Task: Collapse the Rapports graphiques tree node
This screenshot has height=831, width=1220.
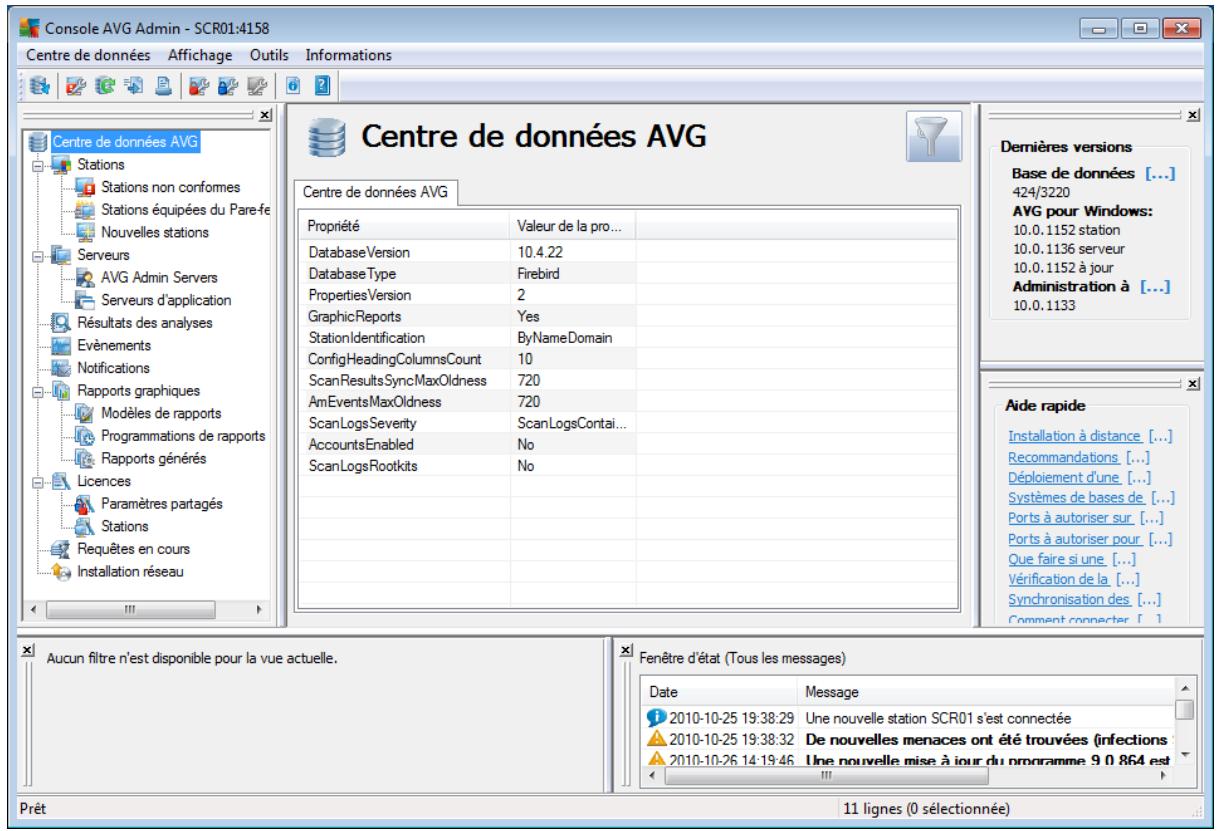Action: [x=40, y=391]
